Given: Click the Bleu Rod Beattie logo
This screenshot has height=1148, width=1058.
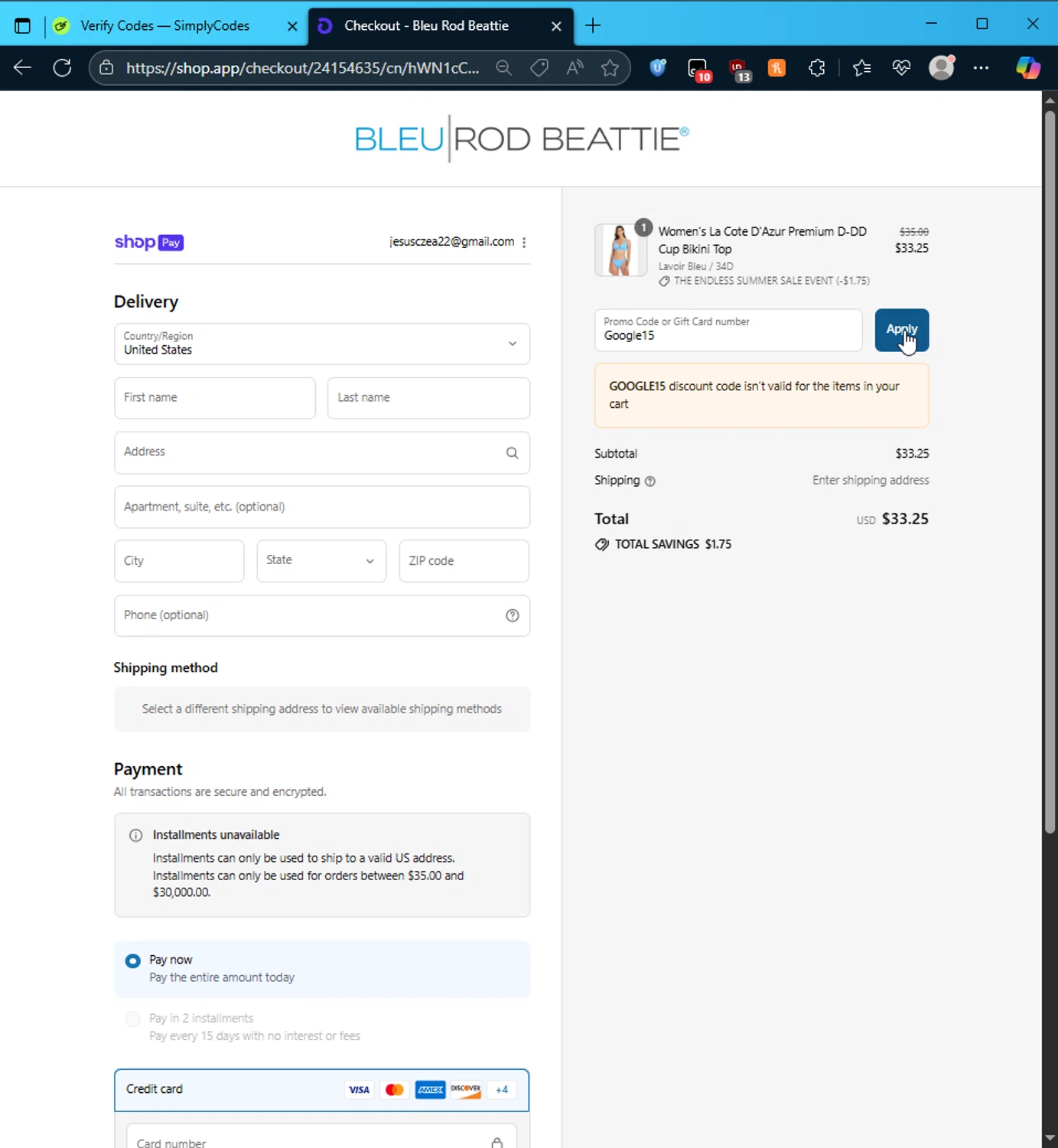Looking at the screenshot, I should tap(522, 139).
